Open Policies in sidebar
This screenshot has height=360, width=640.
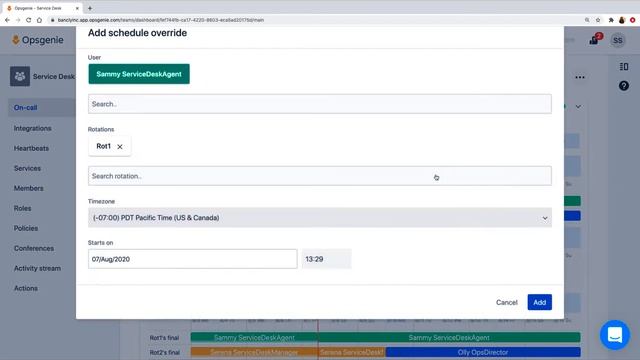(x=26, y=228)
